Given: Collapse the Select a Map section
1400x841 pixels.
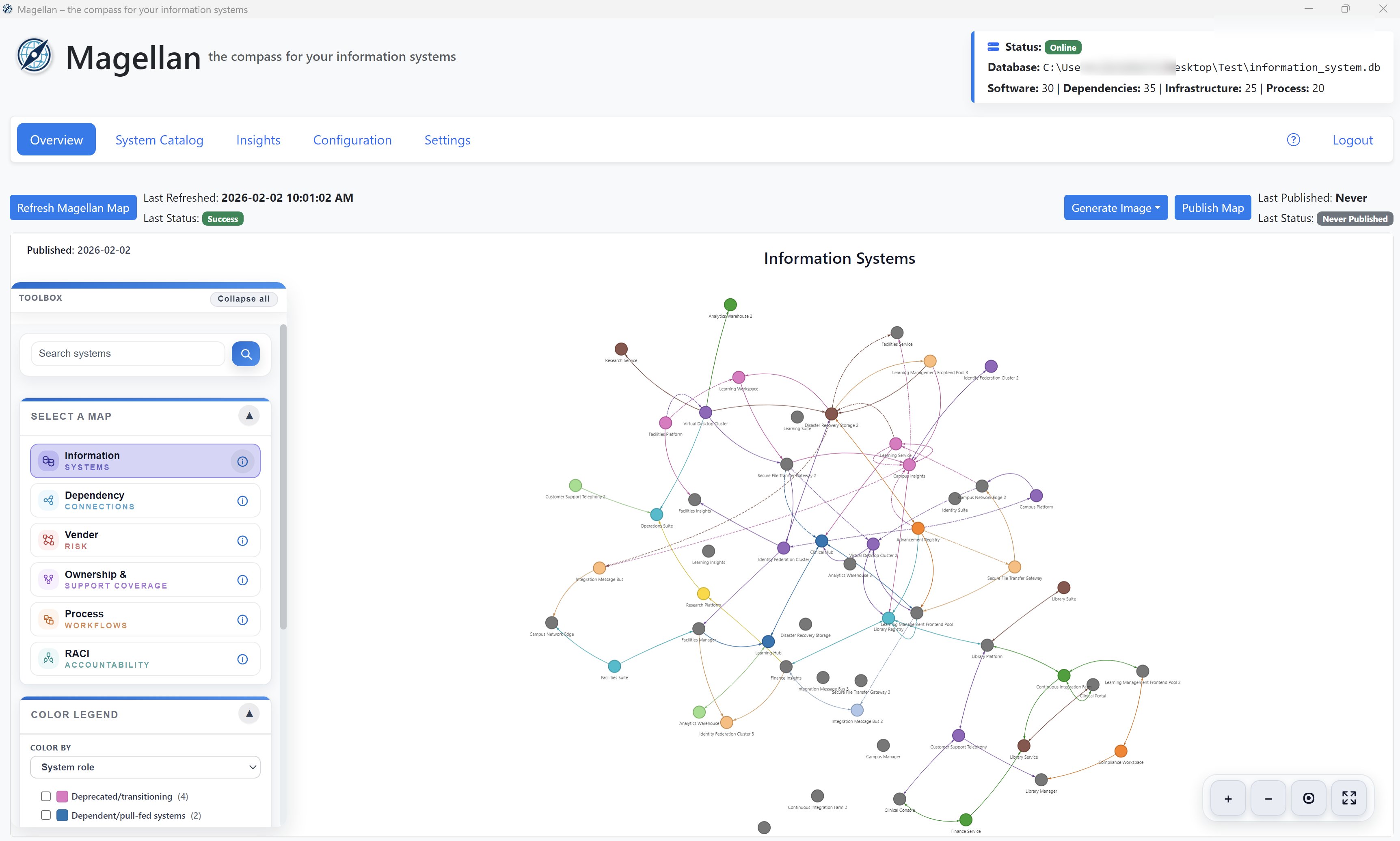Looking at the screenshot, I should (249, 416).
